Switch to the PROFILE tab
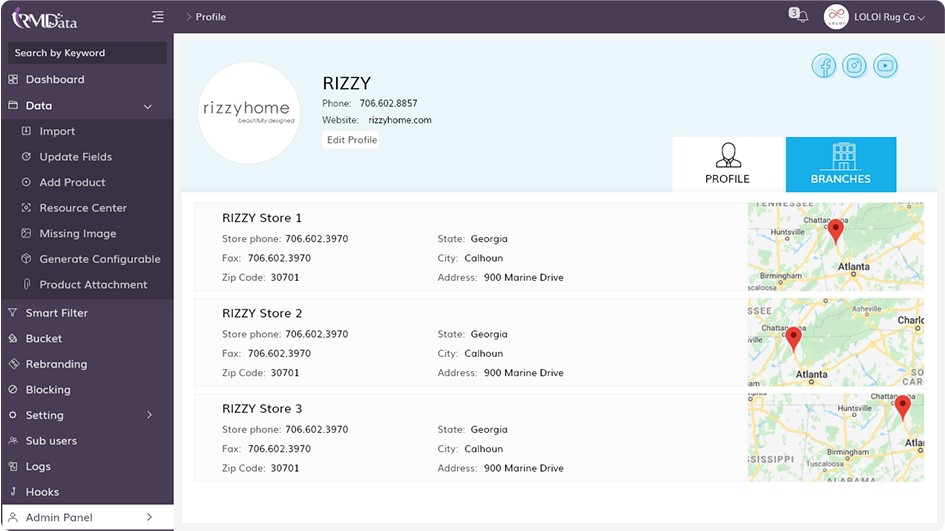The height and width of the screenshot is (531, 945). (727, 164)
